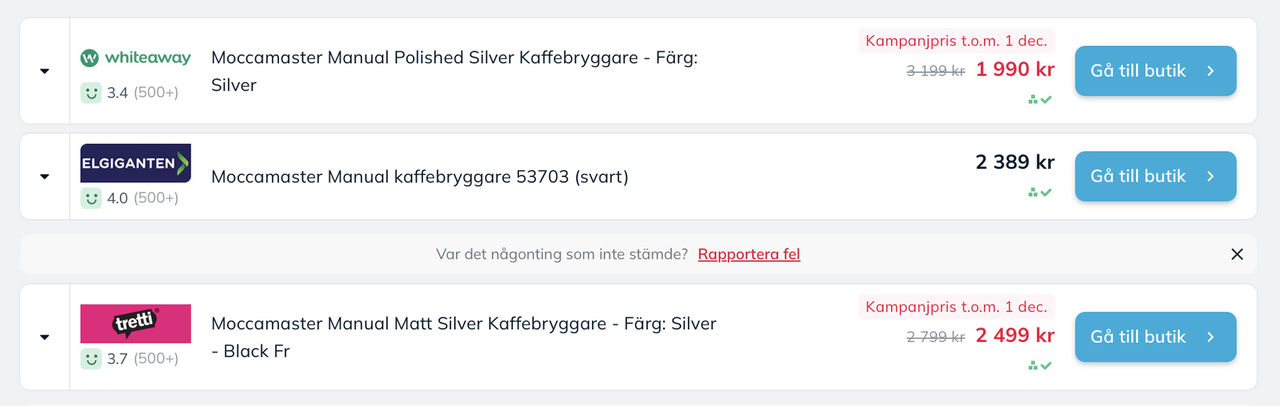
Task: Dismiss the report-error feedback bar
Action: tap(1237, 254)
